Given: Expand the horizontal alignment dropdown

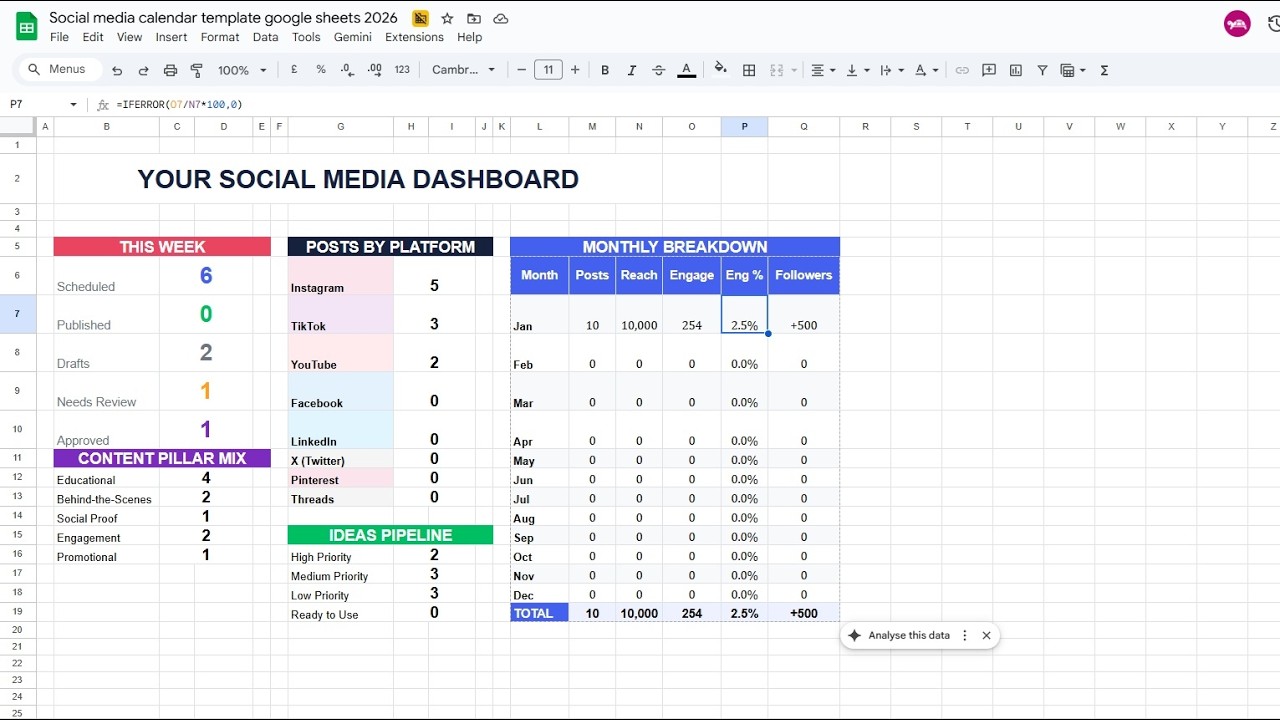Looking at the screenshot, I should (x=832, y=70).
